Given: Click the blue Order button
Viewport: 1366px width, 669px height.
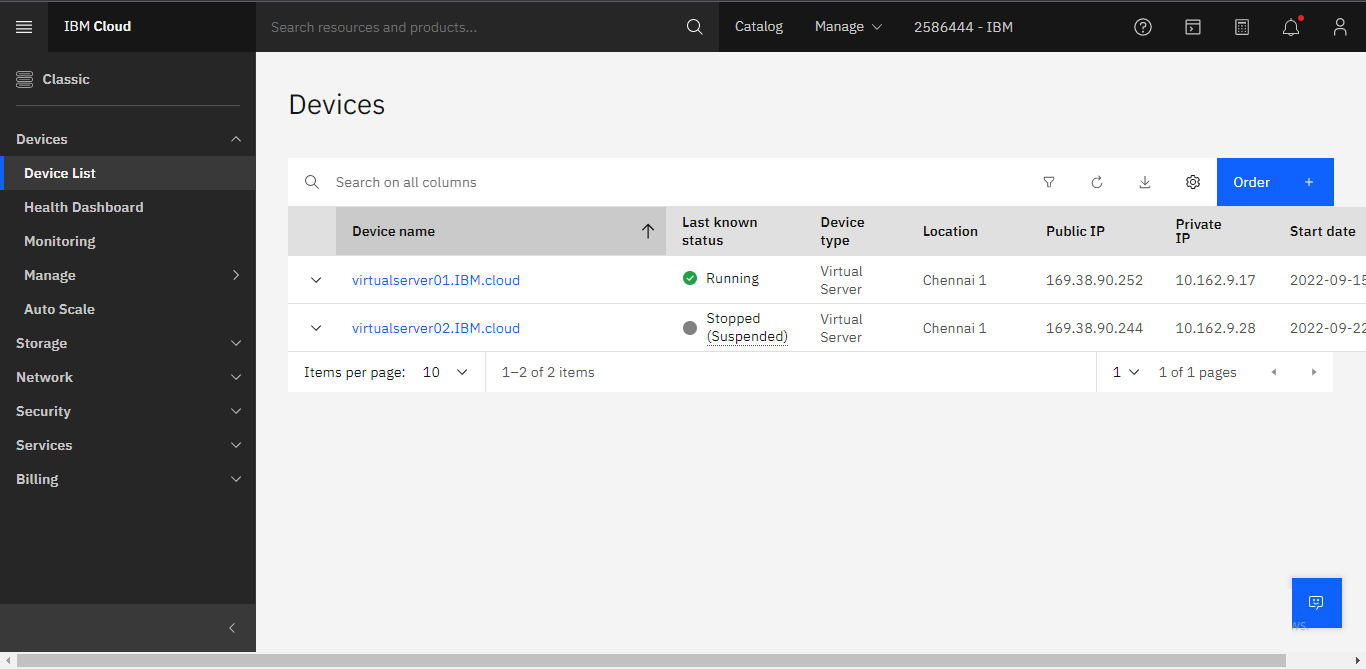Looking at the screenshot, I should [x=1274, y=182].
